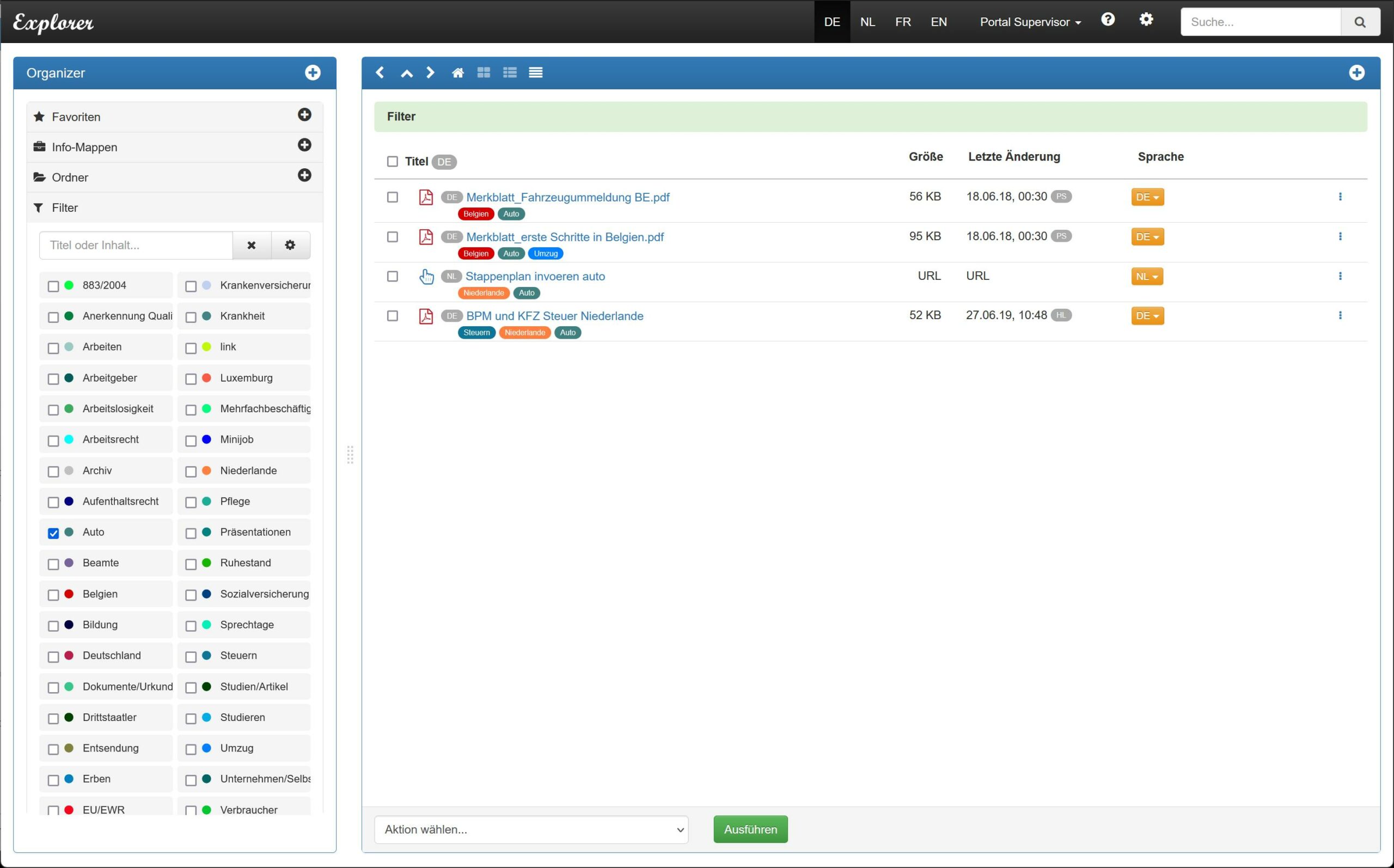Open kebab menu for Stappenplan row
The width and height of the screenshot is (1394, 868).
tap(1340, 276)
